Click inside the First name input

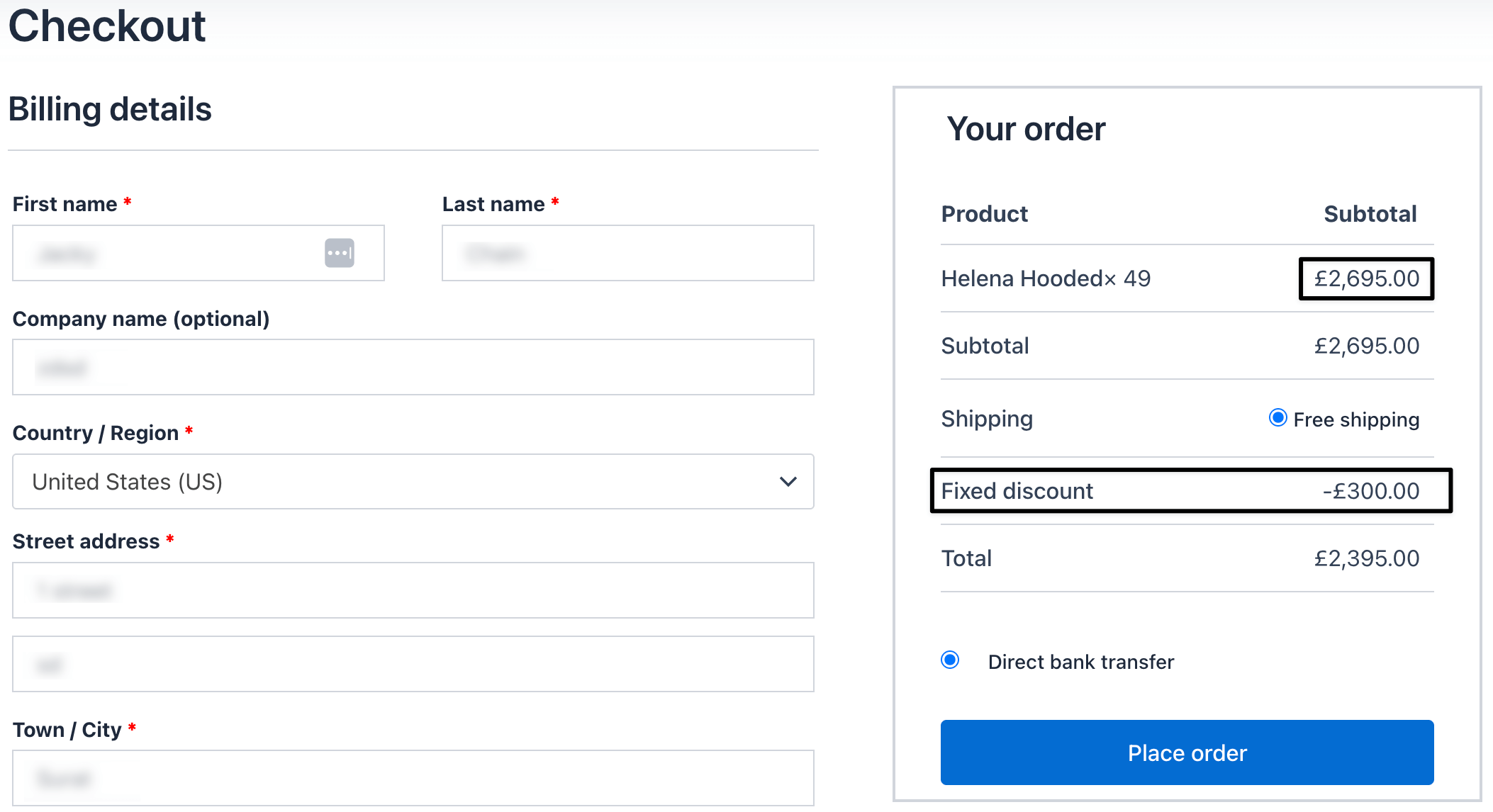[x=177, y=253]
